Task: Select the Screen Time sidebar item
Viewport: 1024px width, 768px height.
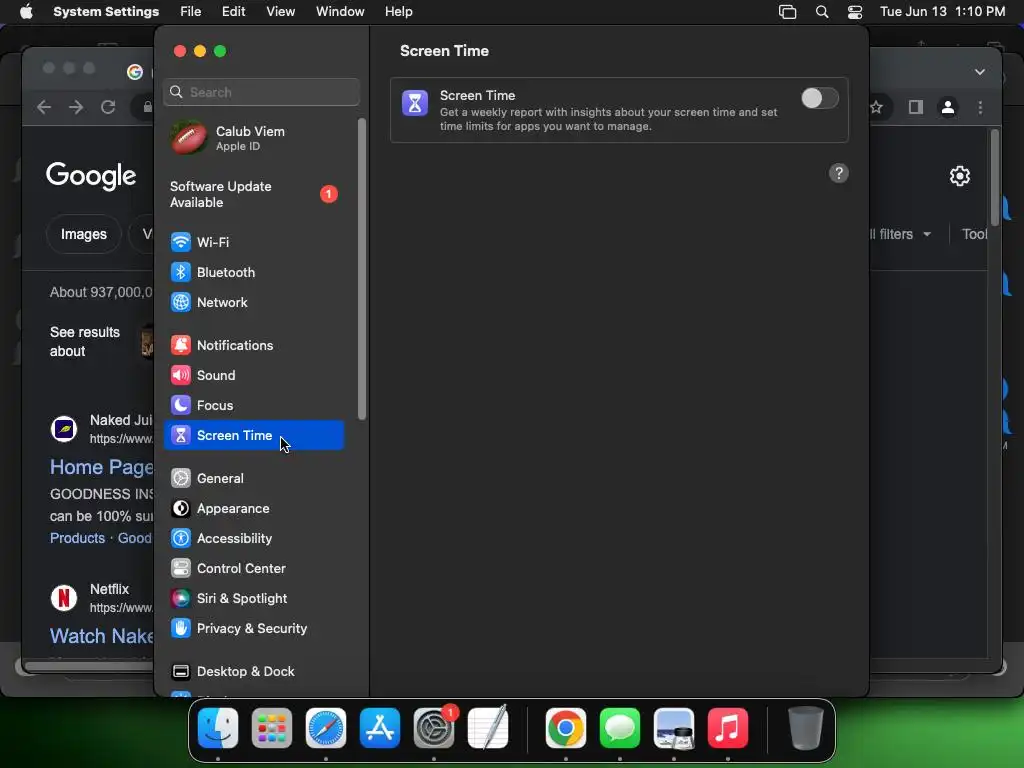Action: tap(253, 436)
